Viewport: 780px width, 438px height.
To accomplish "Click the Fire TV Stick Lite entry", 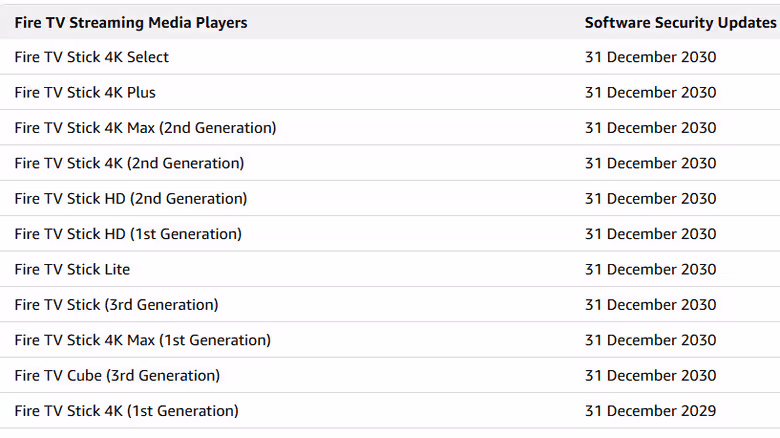I will 72,269.
